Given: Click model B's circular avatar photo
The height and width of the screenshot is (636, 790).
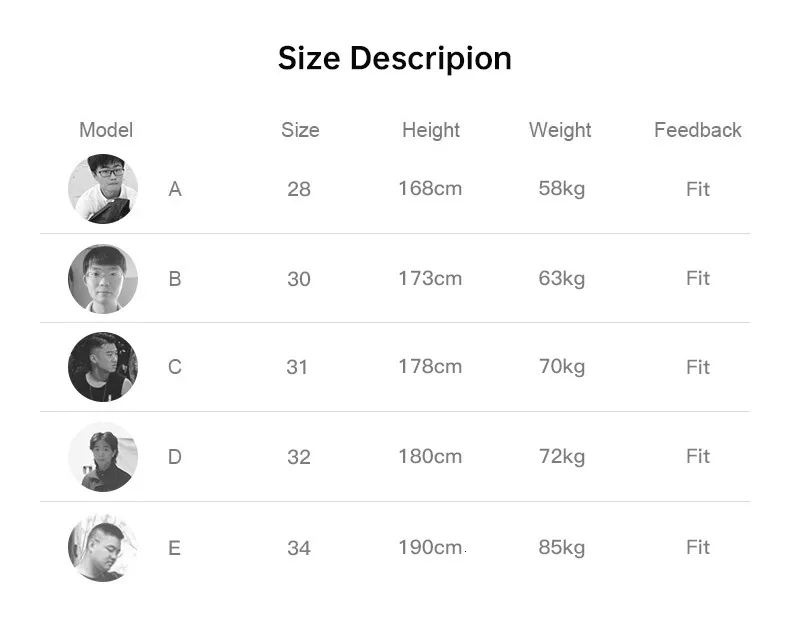Looking at the screenshot, I should pyautogui.click(x=103, y=279).
